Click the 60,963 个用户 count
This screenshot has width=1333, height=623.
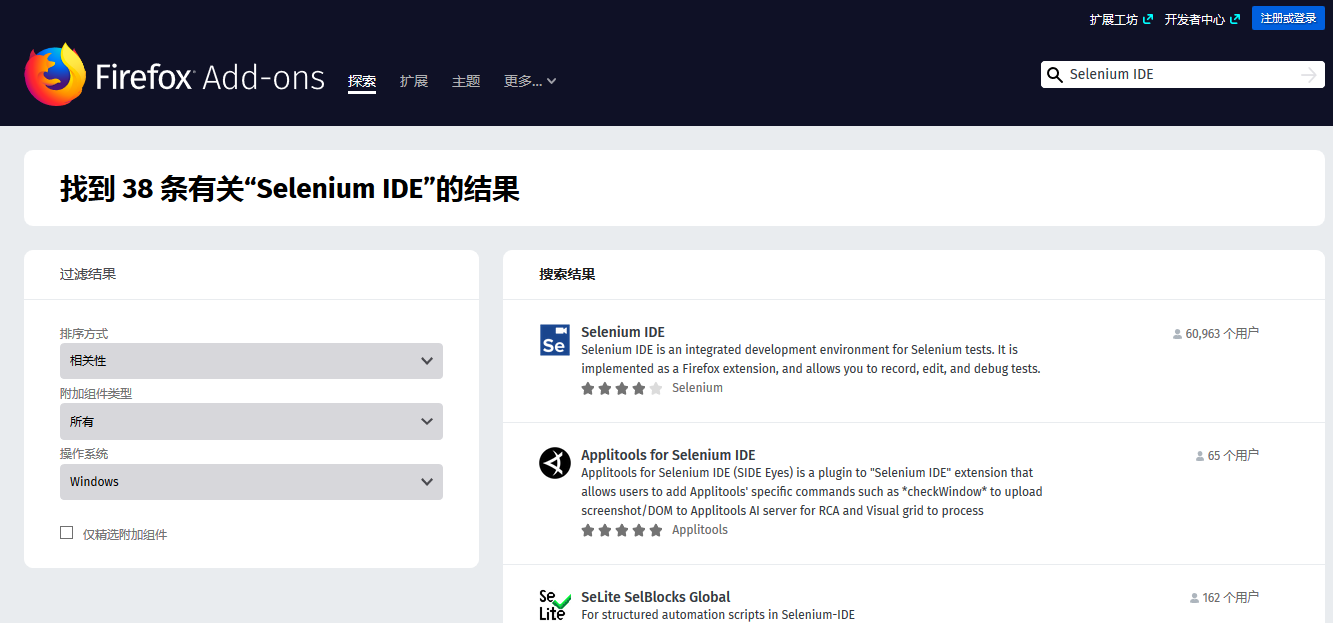[x=1222, y=334]
